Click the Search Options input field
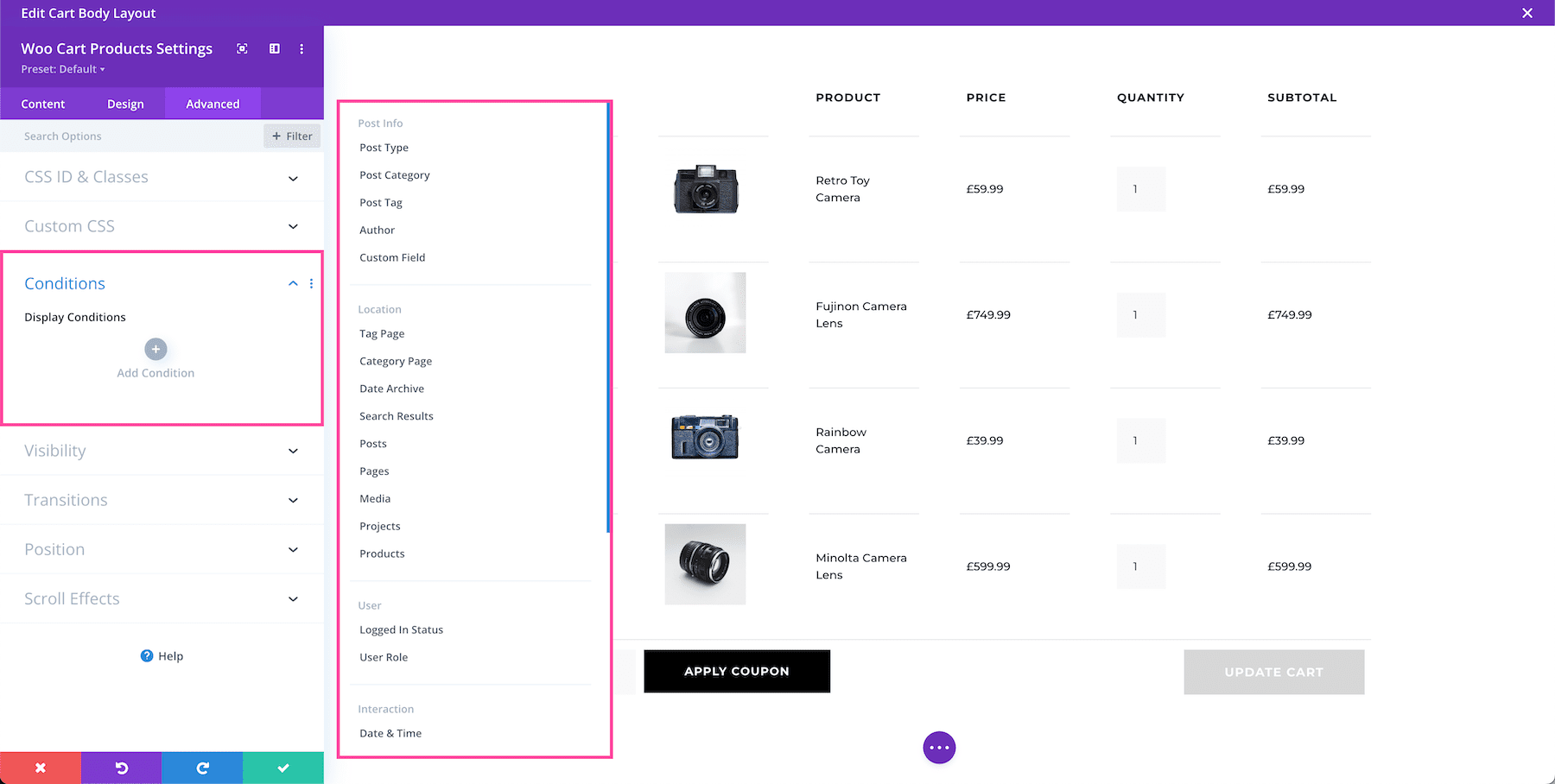This screenshot has height=784, width=1555. pyautogui.click(x=130, y=136)
